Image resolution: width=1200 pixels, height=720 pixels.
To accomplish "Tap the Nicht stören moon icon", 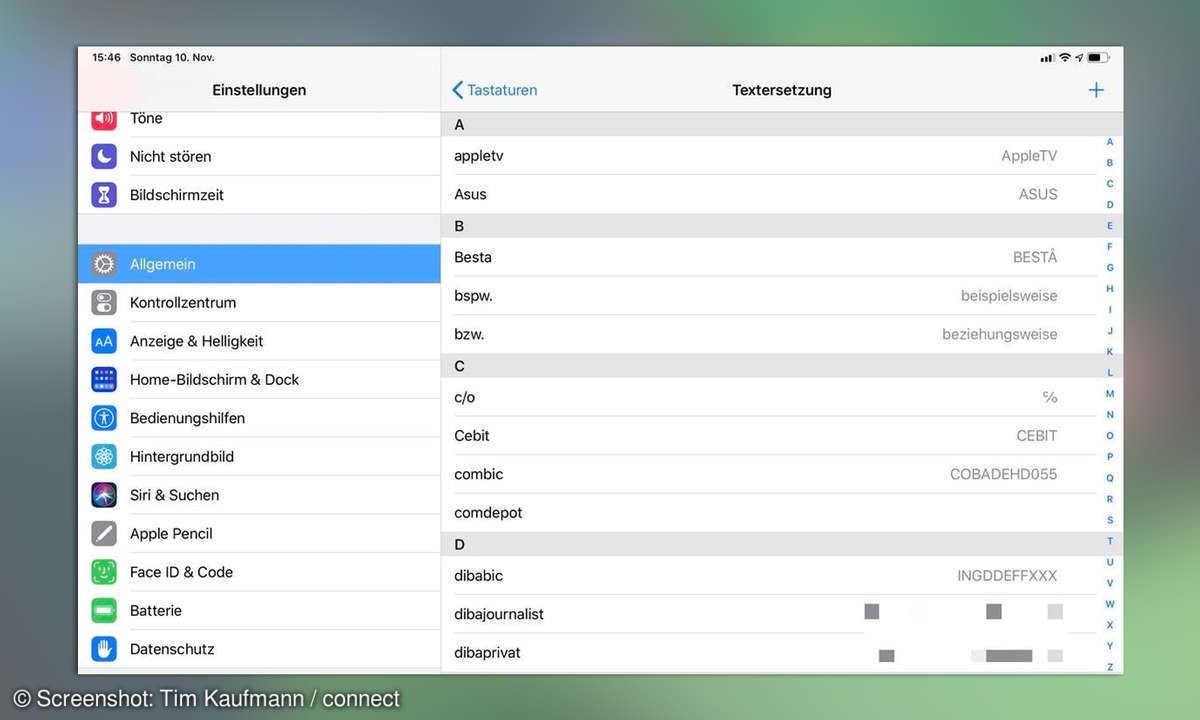I will 104,156.
